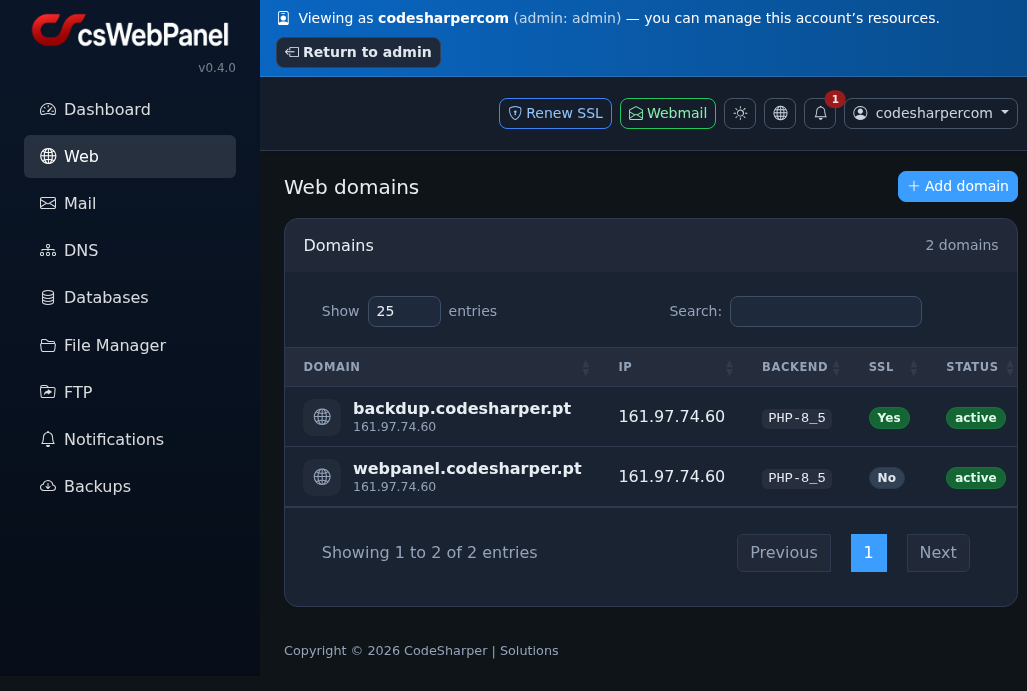Sort table by STATUS column
The width and height of the screenshot is (1027, 691).
coord(973,367)
